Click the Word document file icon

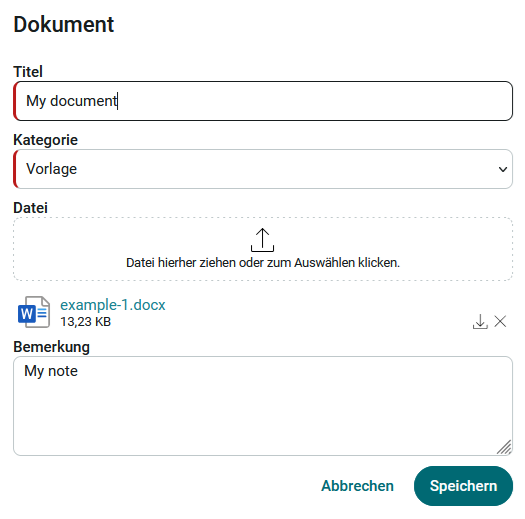[x=34, y=312]
